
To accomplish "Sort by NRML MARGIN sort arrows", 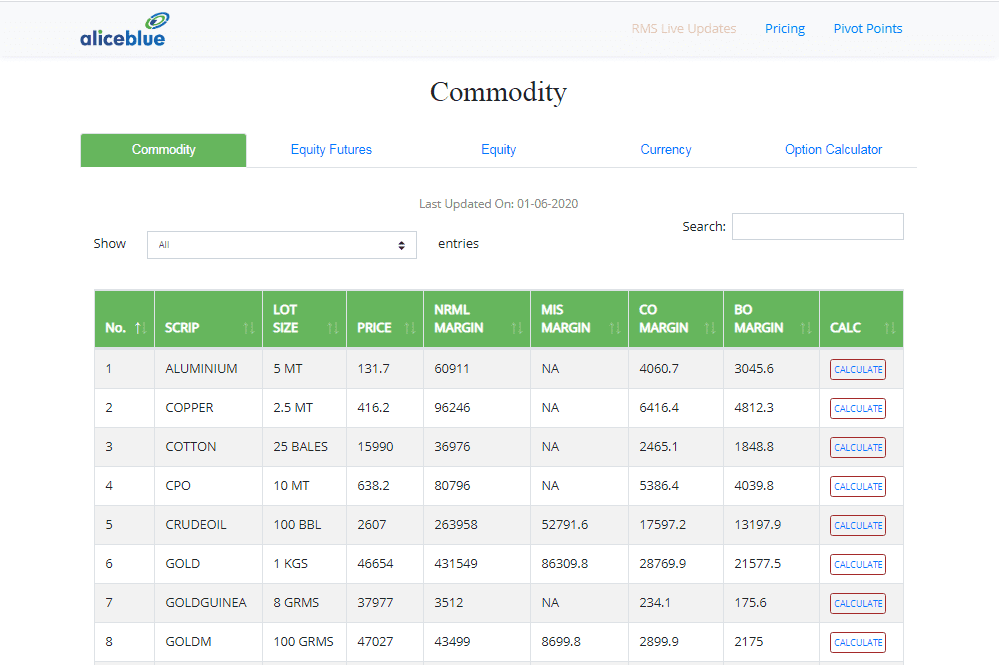I will [x=517, y=328].
